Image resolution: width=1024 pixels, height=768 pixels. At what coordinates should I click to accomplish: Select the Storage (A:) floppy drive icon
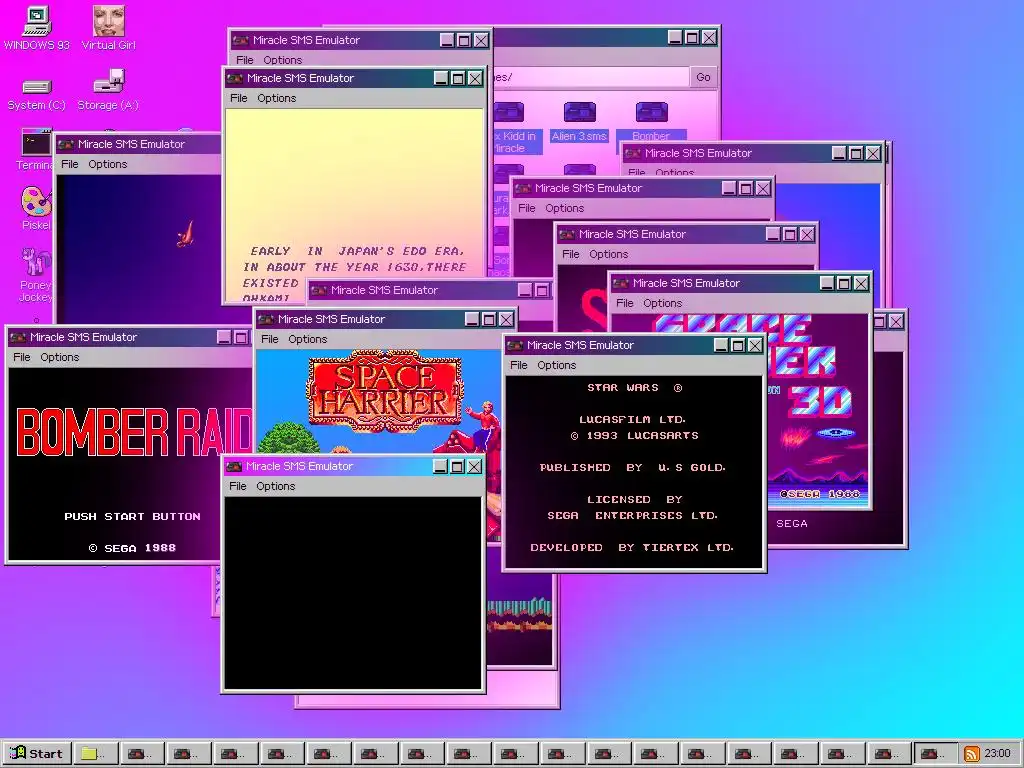point(108,90)
